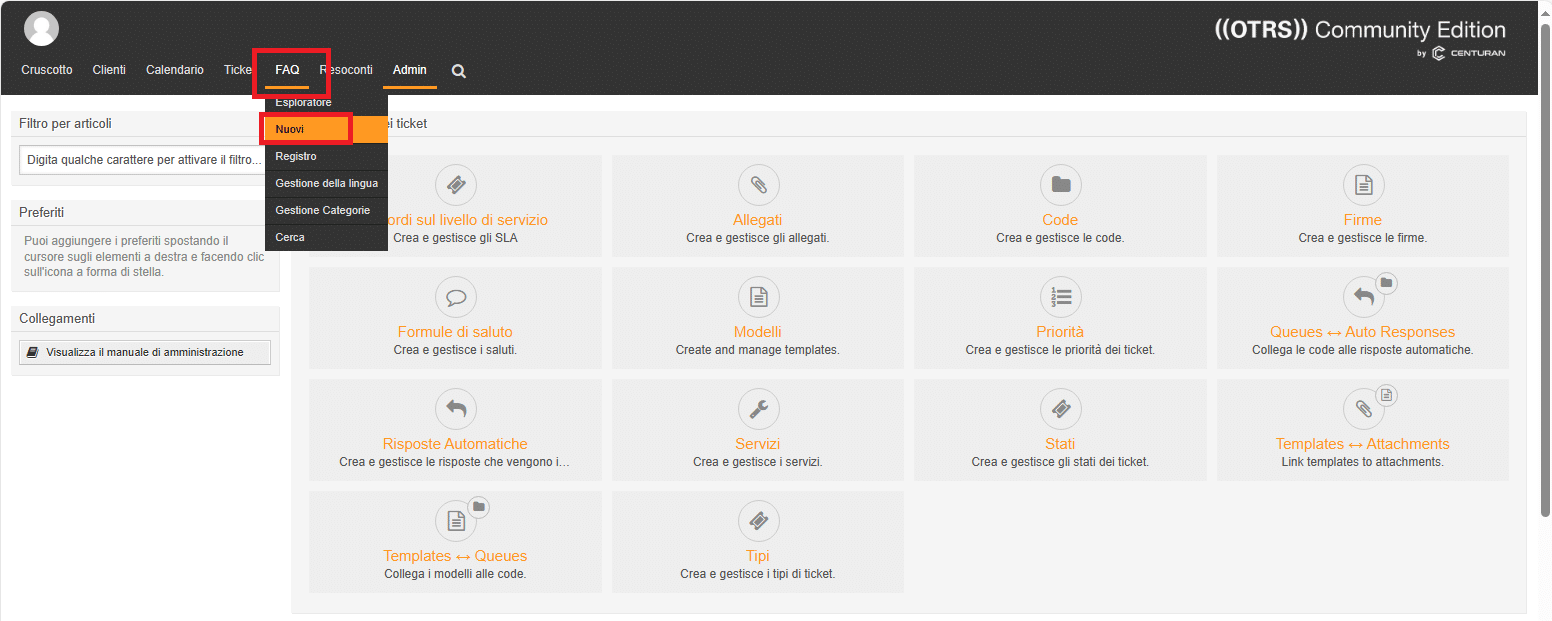Open the user avatar icon
Screen dimensions: 1552x621
41,29
